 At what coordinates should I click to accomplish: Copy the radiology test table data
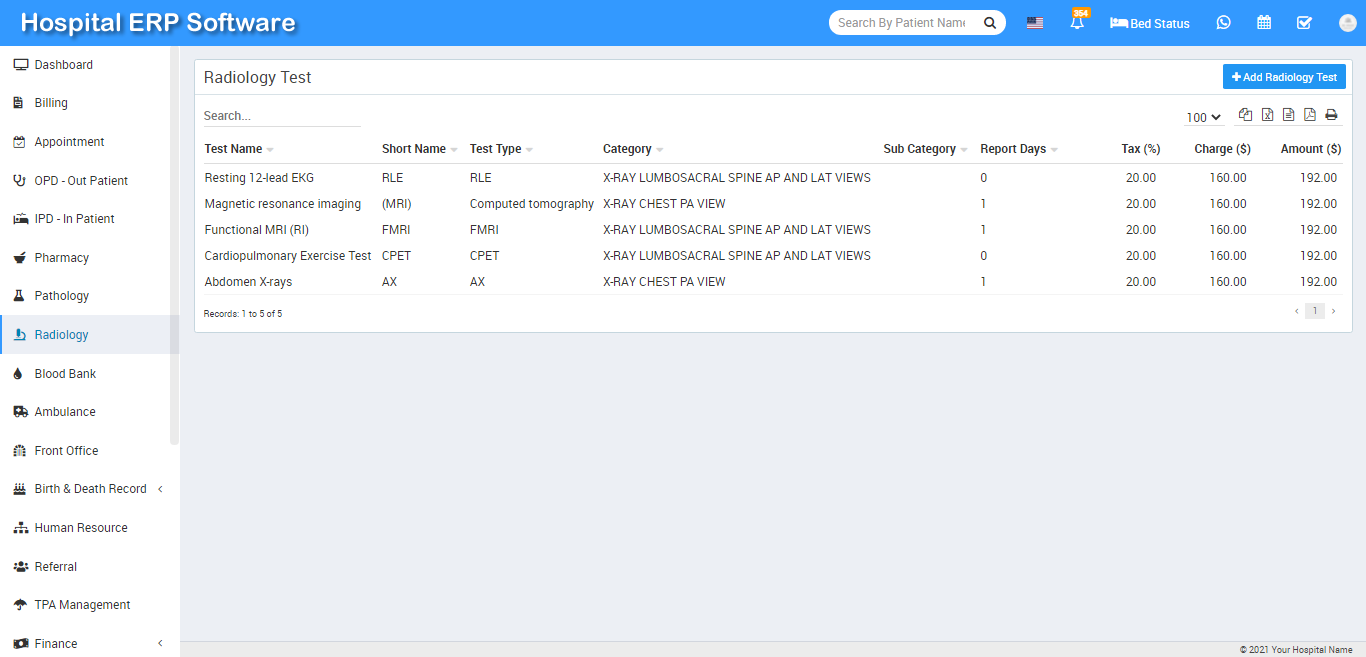coord(1245,115)
